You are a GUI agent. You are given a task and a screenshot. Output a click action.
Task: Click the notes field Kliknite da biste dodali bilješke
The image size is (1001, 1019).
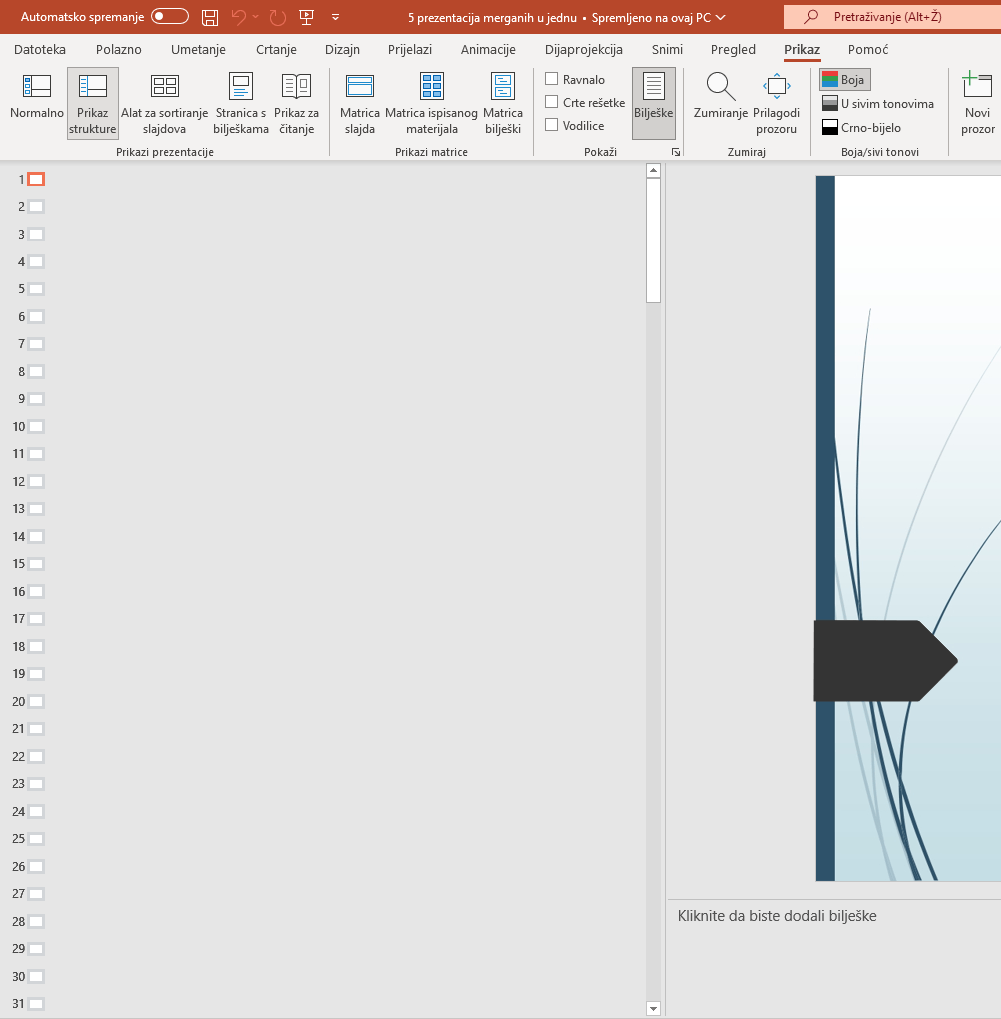777,915
